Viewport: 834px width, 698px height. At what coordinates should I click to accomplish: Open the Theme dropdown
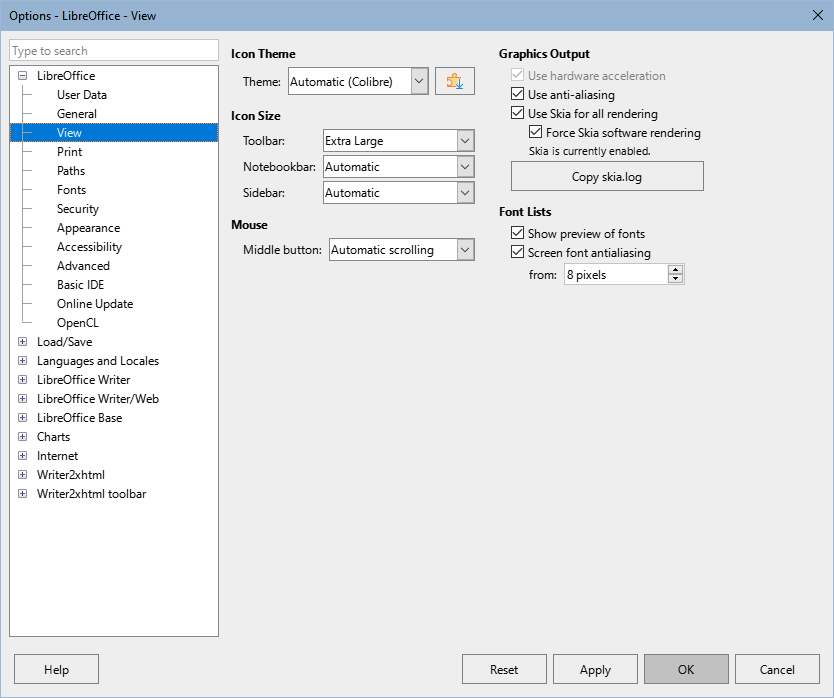coord(420,81)
